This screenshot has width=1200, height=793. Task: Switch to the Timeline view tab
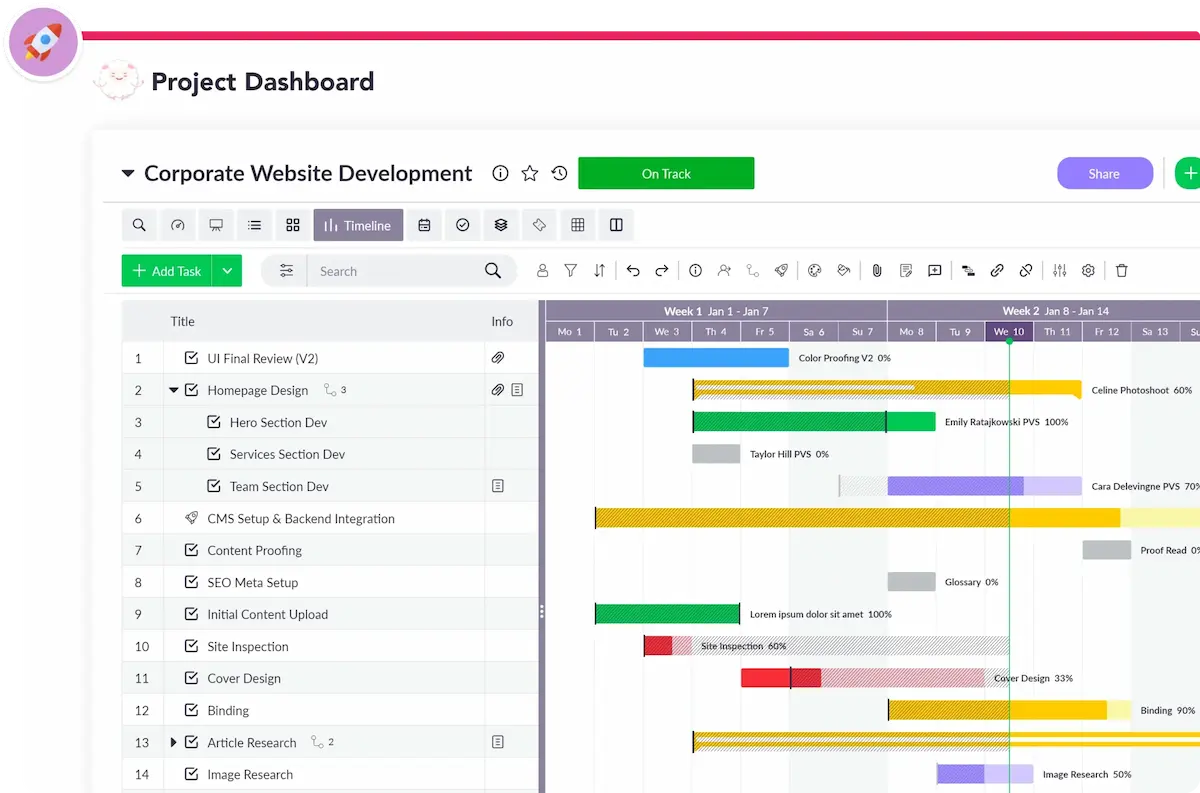[358, 225]
